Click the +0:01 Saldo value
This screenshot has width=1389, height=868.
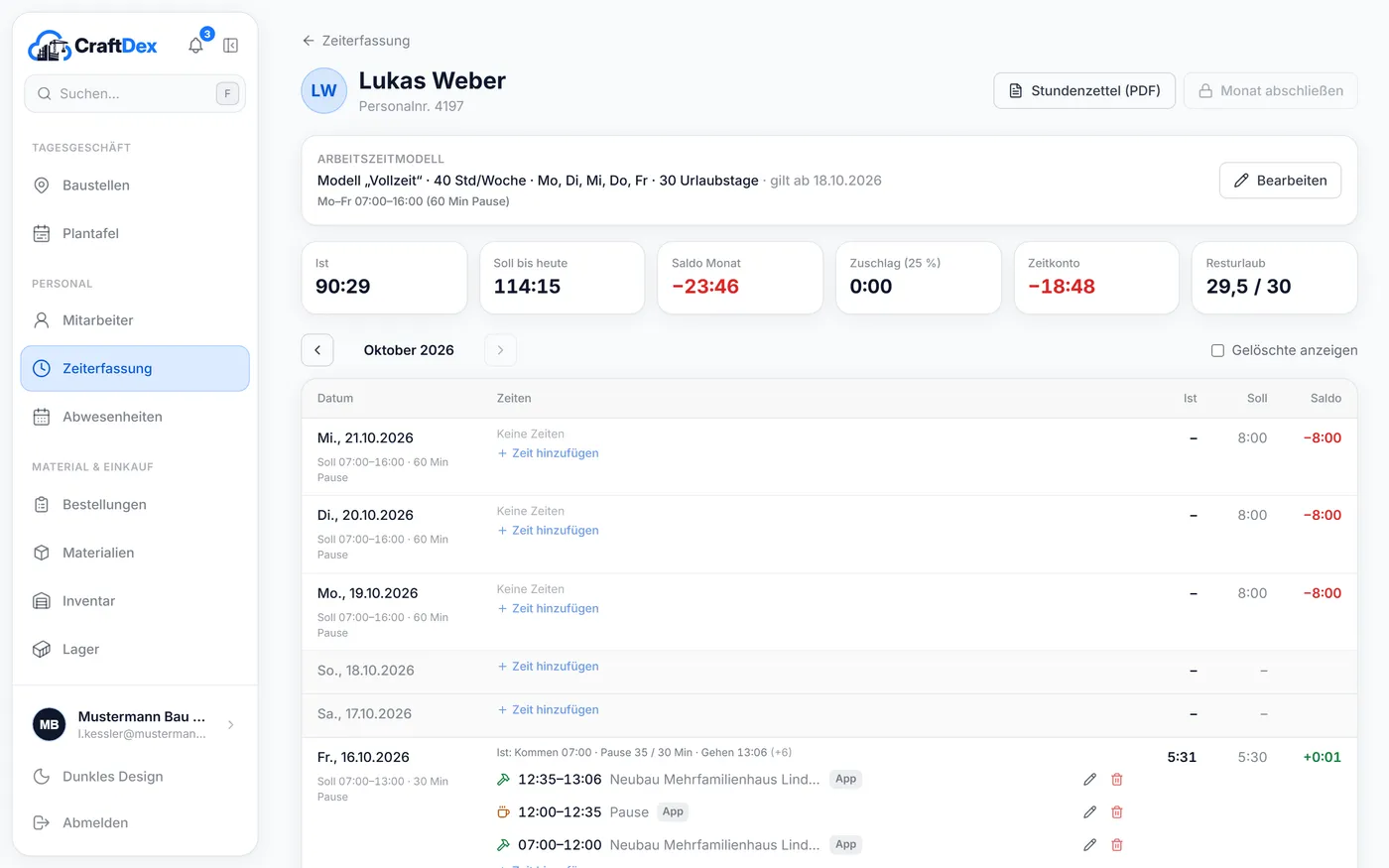click(x=1322, y=757)
